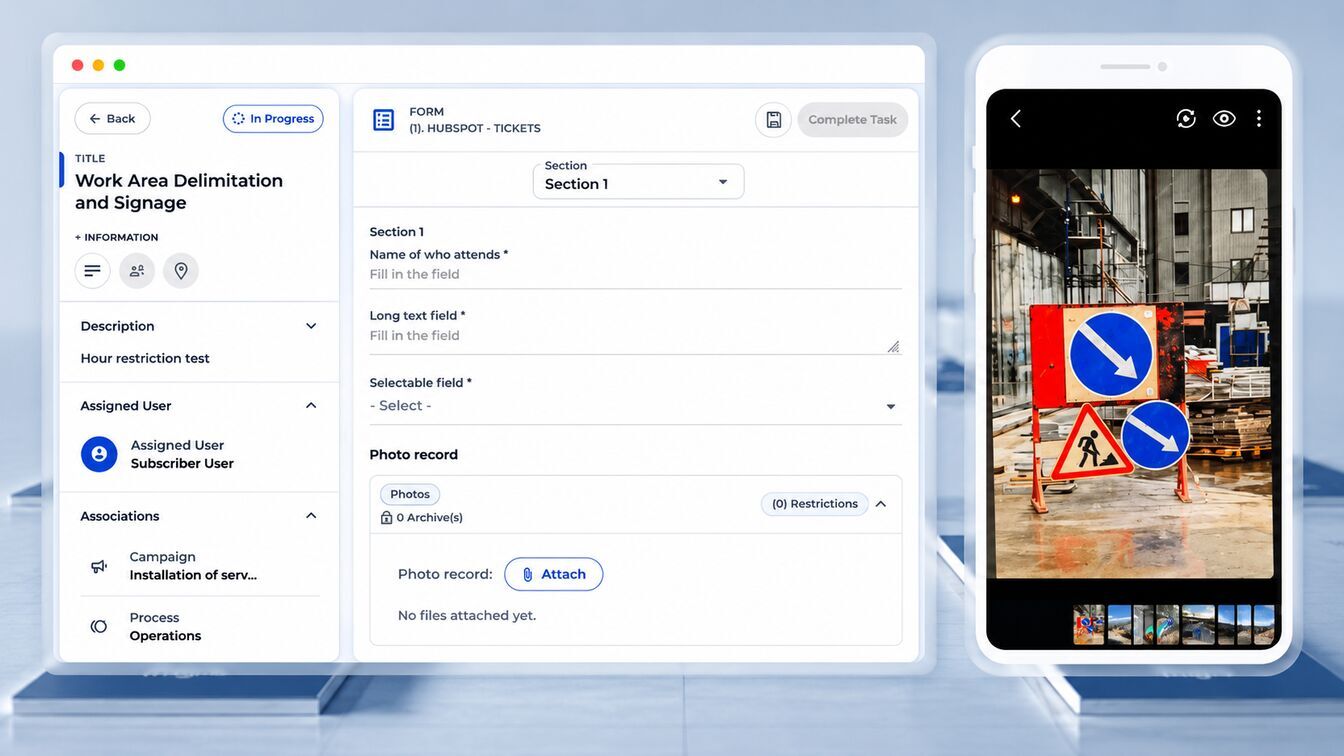This screenshot has width=1344, height=756.
Task: Collapse the Photo record panel chevron
Action: click(881, 504)
